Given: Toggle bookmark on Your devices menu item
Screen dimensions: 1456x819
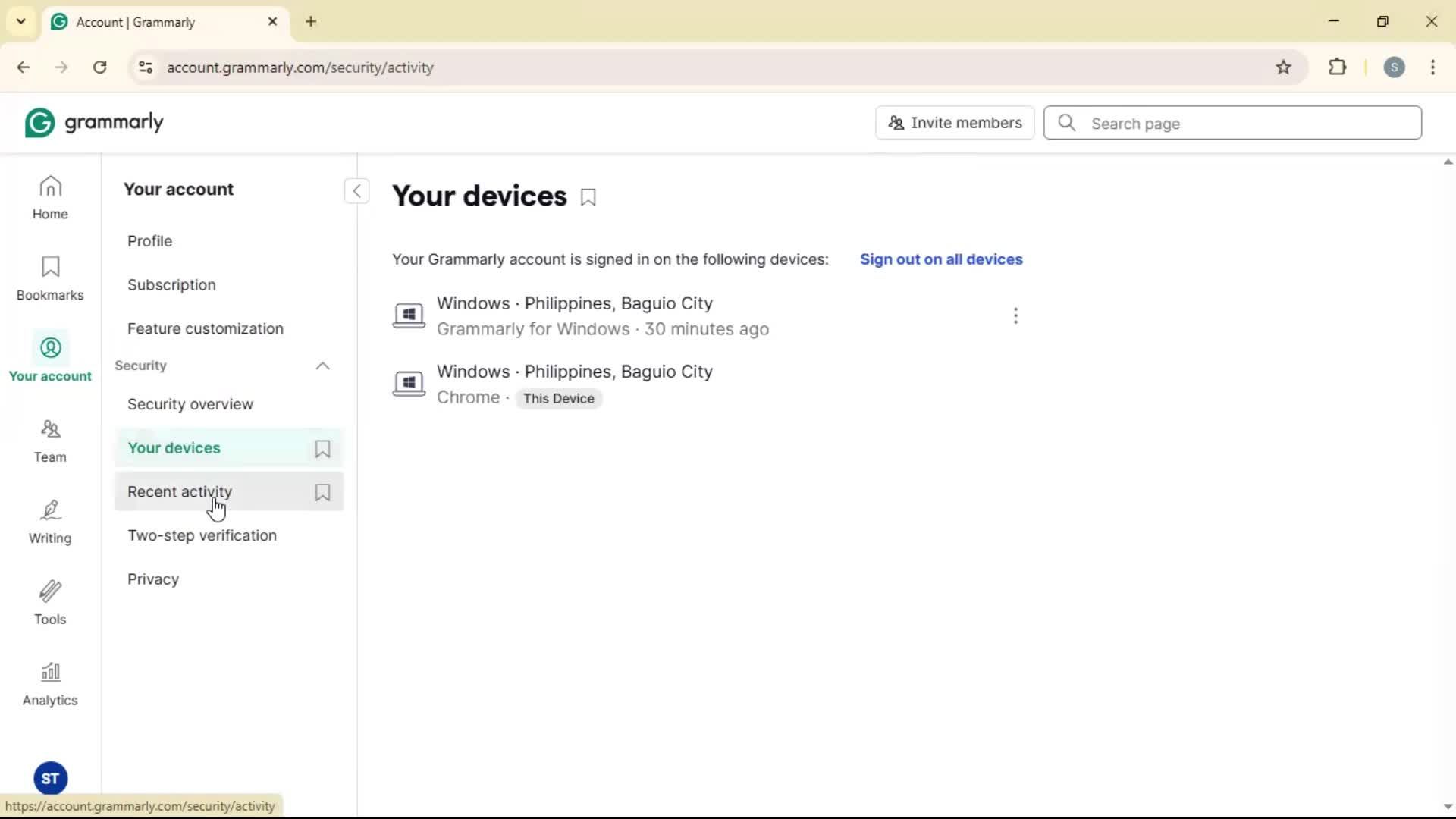Looking at the screenshot, I should (322, 449).
